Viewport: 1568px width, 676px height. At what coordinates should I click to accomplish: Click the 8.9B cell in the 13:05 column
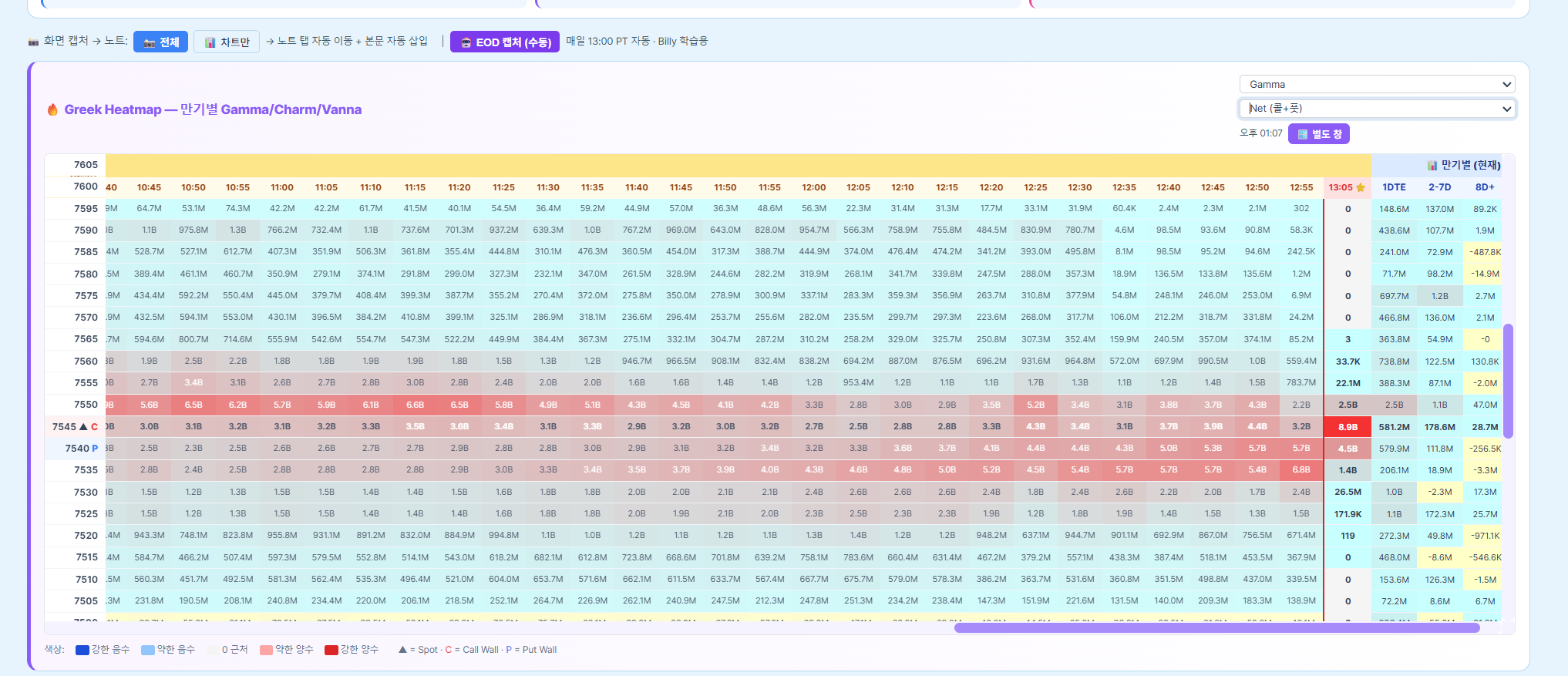click(1348, 426)
